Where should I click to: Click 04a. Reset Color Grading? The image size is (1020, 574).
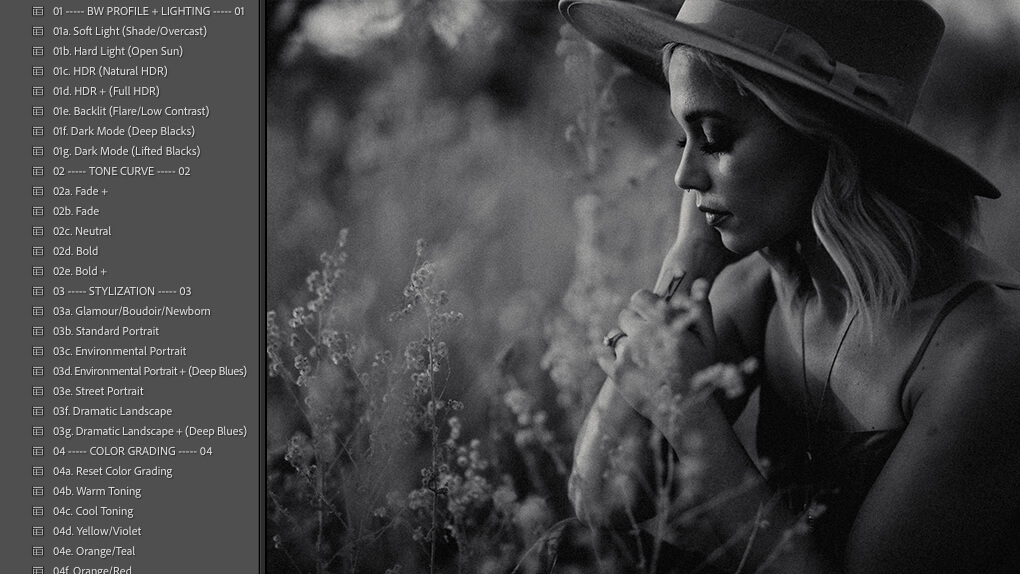pyautogui.click(x=112, y=471)
